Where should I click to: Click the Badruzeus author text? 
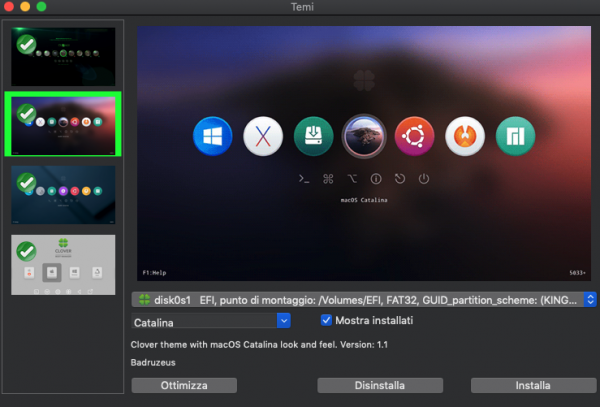coord(153,363)
